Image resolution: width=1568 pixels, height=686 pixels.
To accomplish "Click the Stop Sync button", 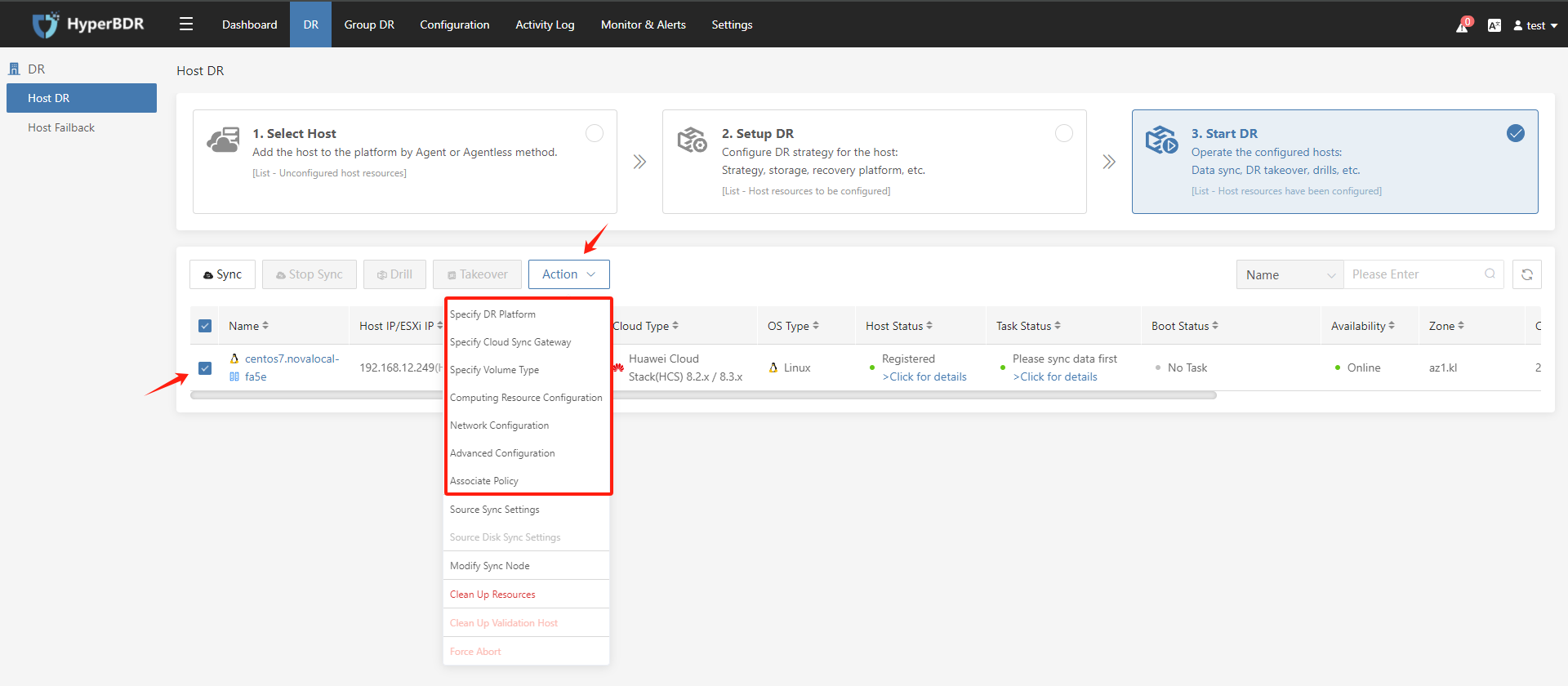I will [x=310, y=274].
